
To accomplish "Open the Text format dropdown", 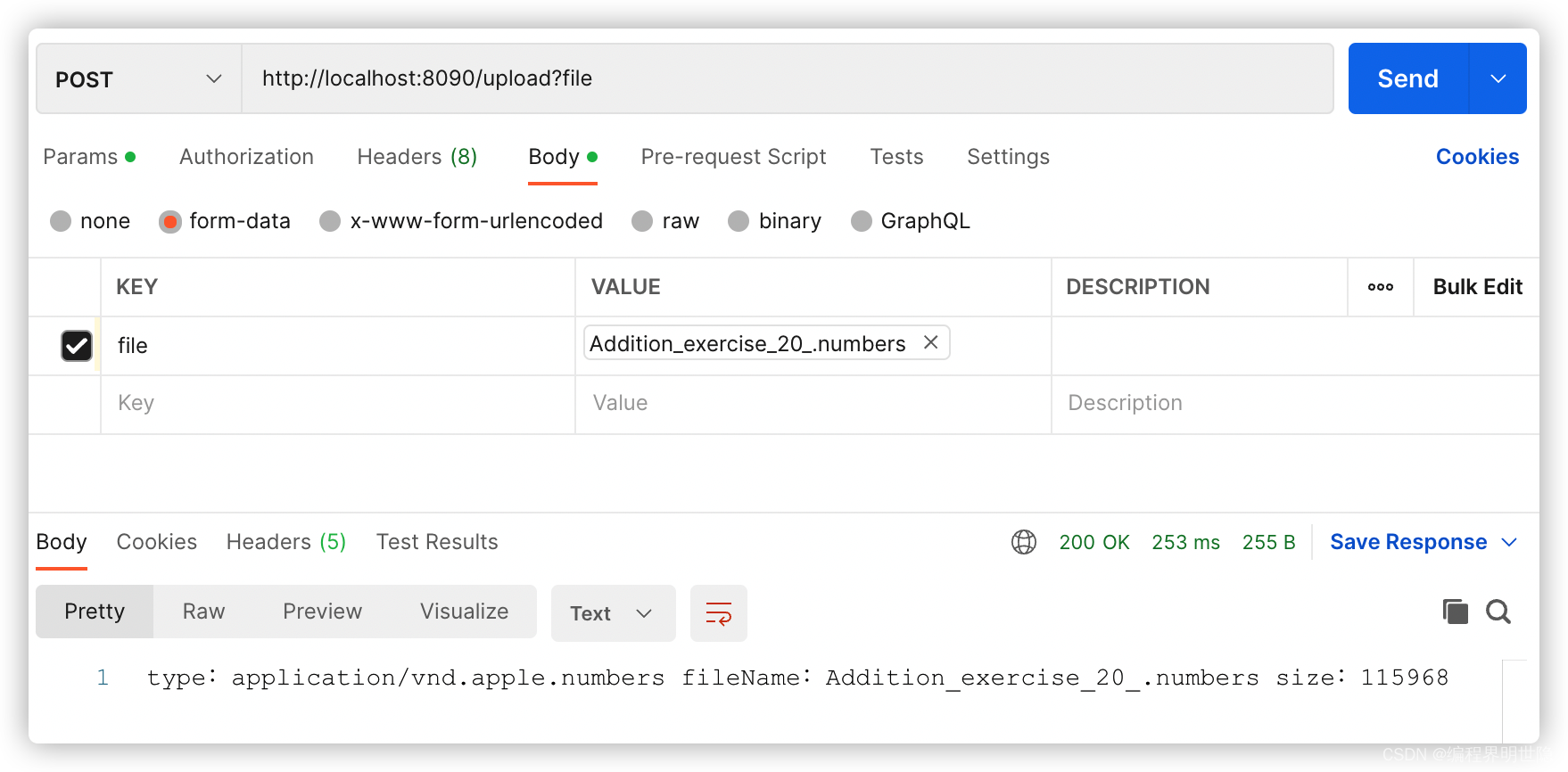I will (x=613, y=613).
